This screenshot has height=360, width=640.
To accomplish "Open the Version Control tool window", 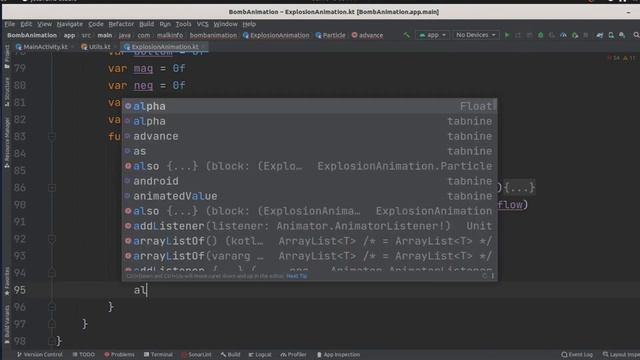I will coord(40,355).
